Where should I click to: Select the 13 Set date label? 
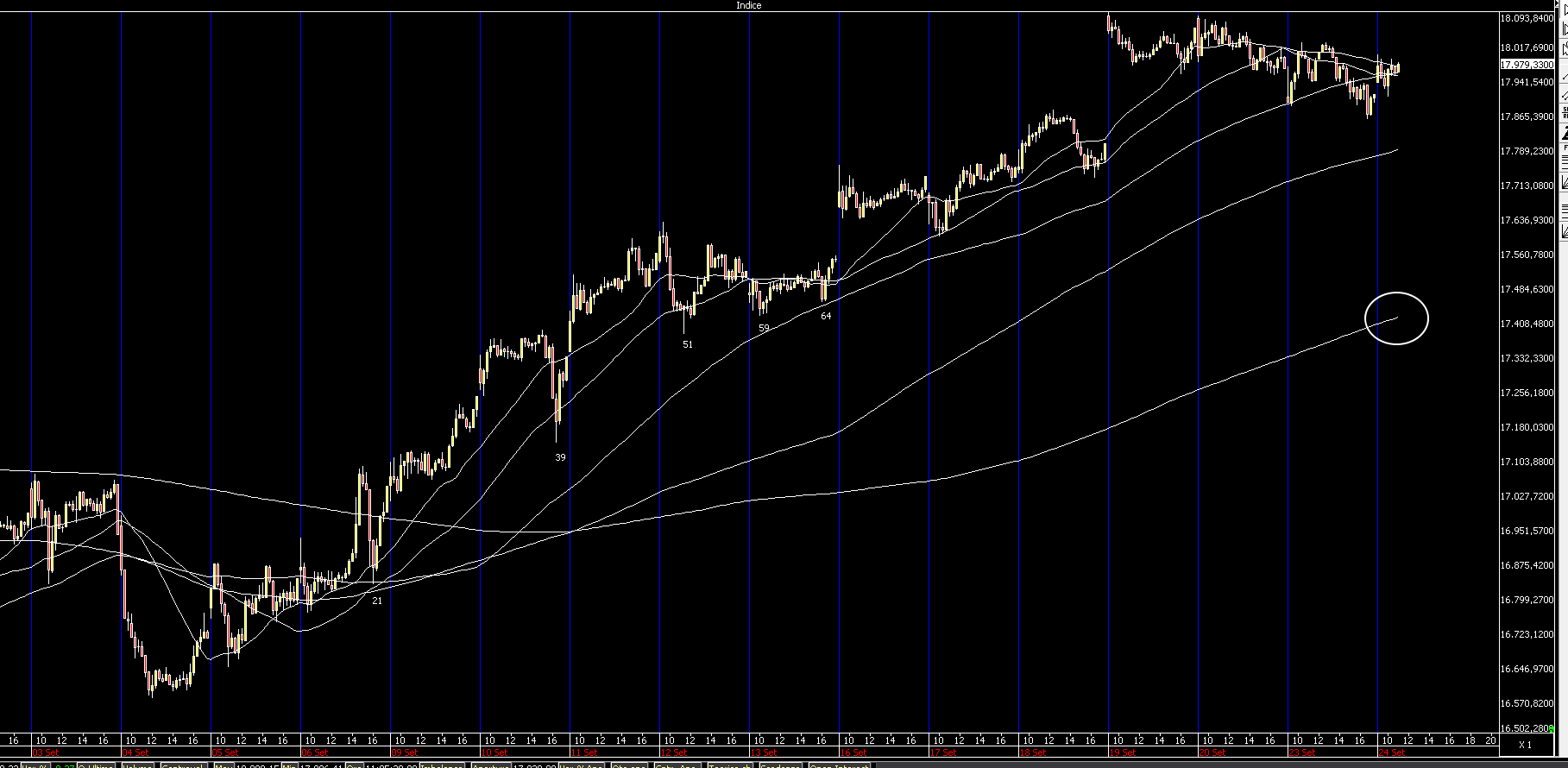763,752
